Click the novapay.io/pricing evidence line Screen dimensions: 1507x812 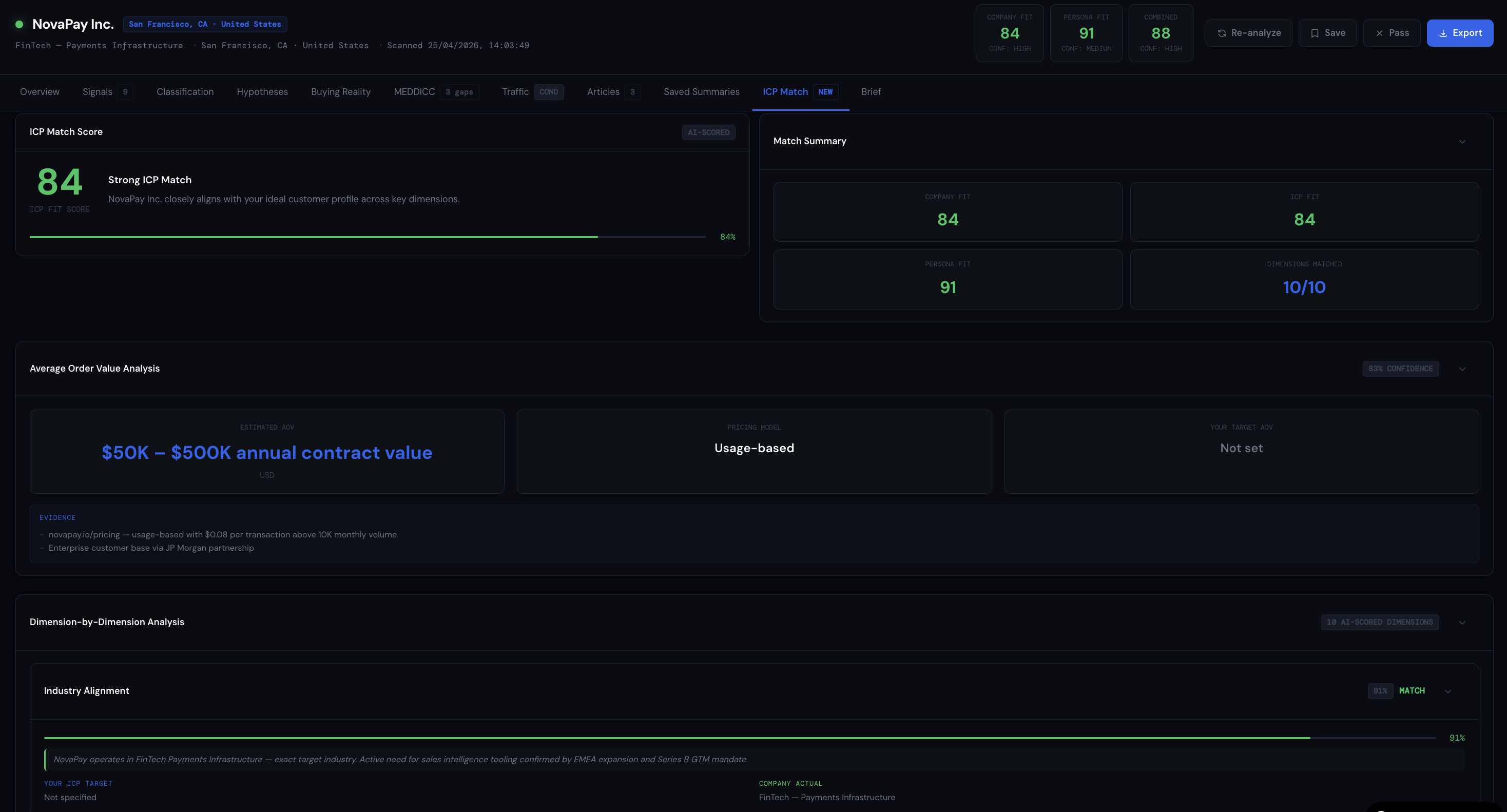(x=222, y=535)
